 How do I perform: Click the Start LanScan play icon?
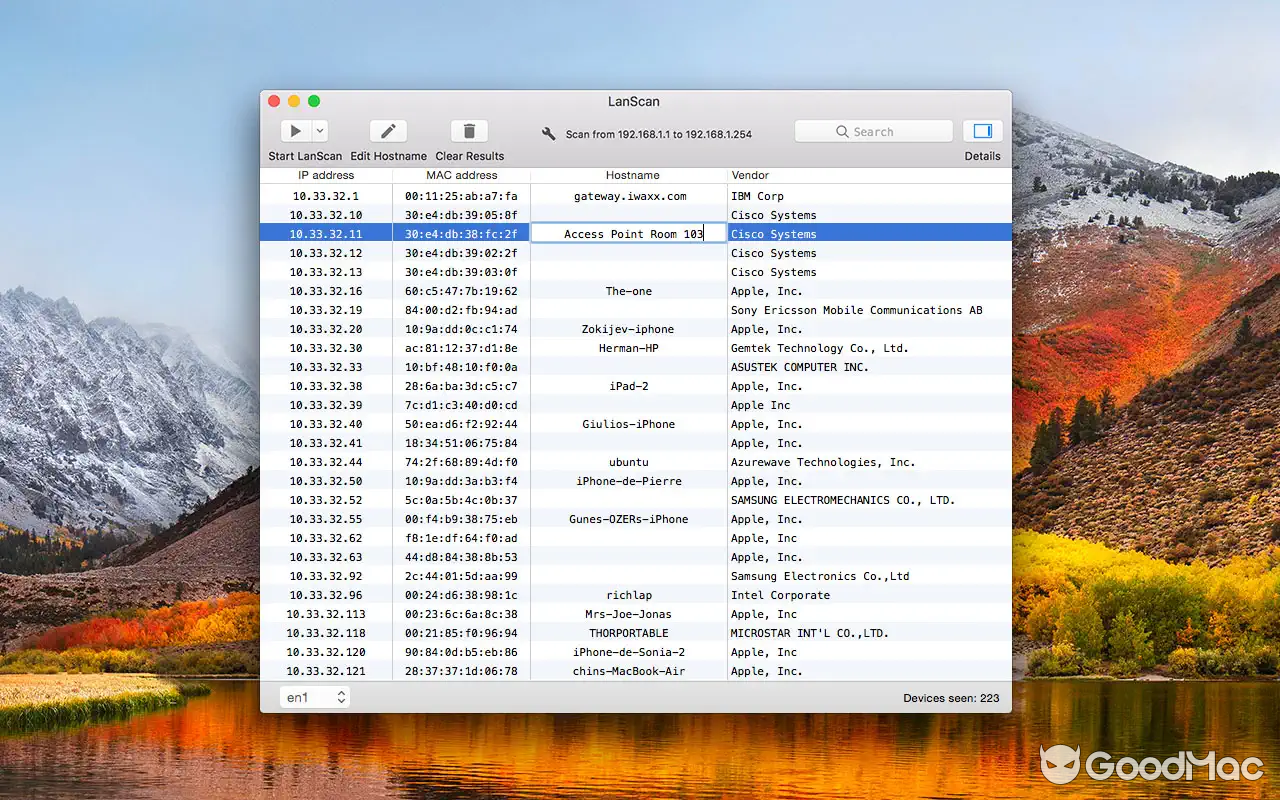tap(293, 129)
